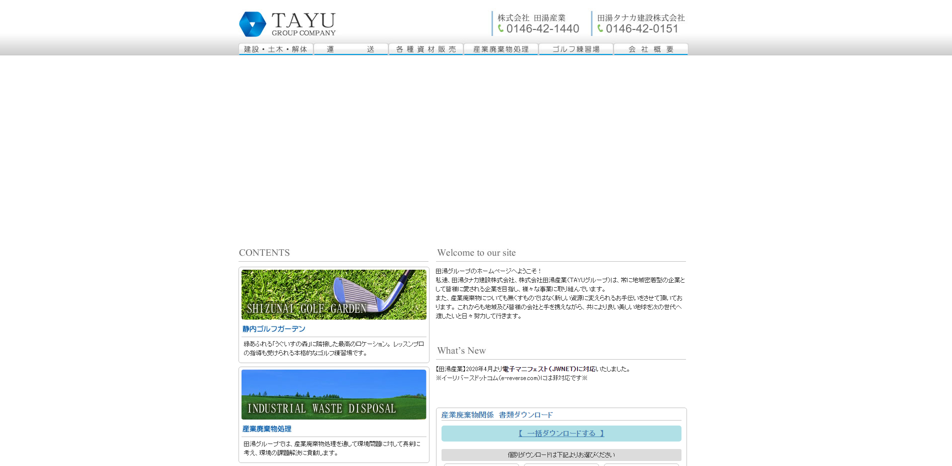952x466 pixels.
Task: Click the 一括ダウンロードする download link
Action: click(561, 434)
